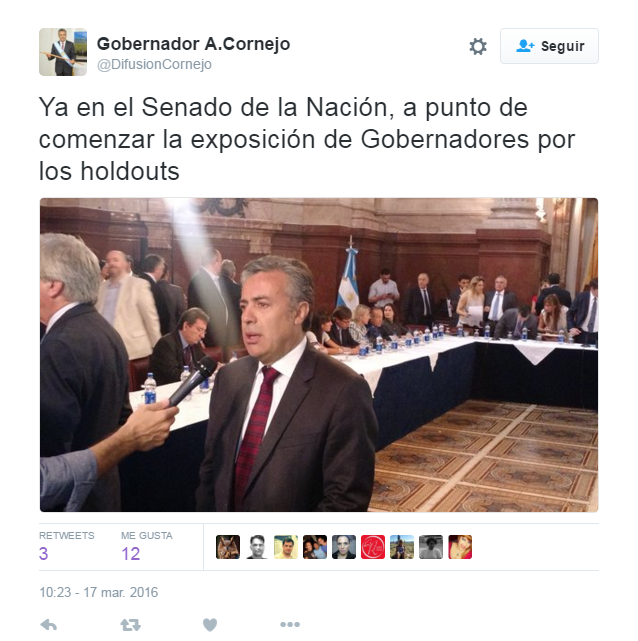Open the owl avatar liker profile
Viewport: 638px width, 641px height.
coord(228,547)
